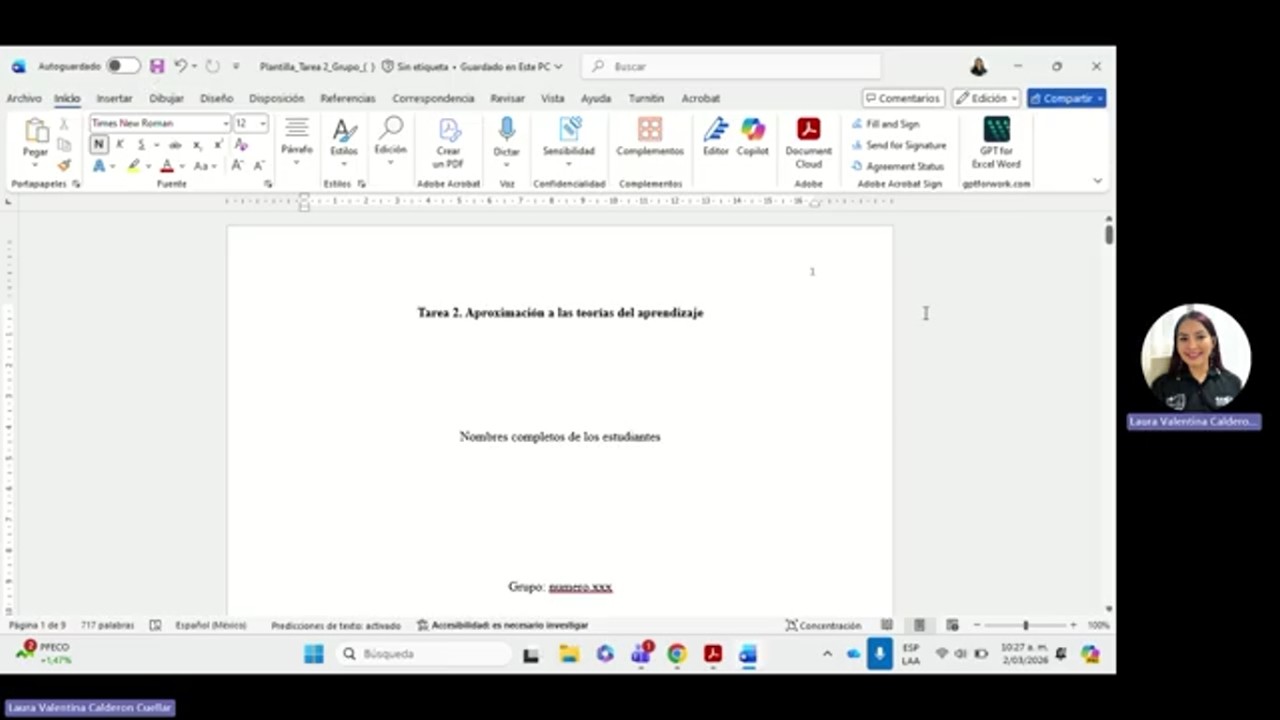
Task: Open Complementos add-ins
Action: (650, 137)
